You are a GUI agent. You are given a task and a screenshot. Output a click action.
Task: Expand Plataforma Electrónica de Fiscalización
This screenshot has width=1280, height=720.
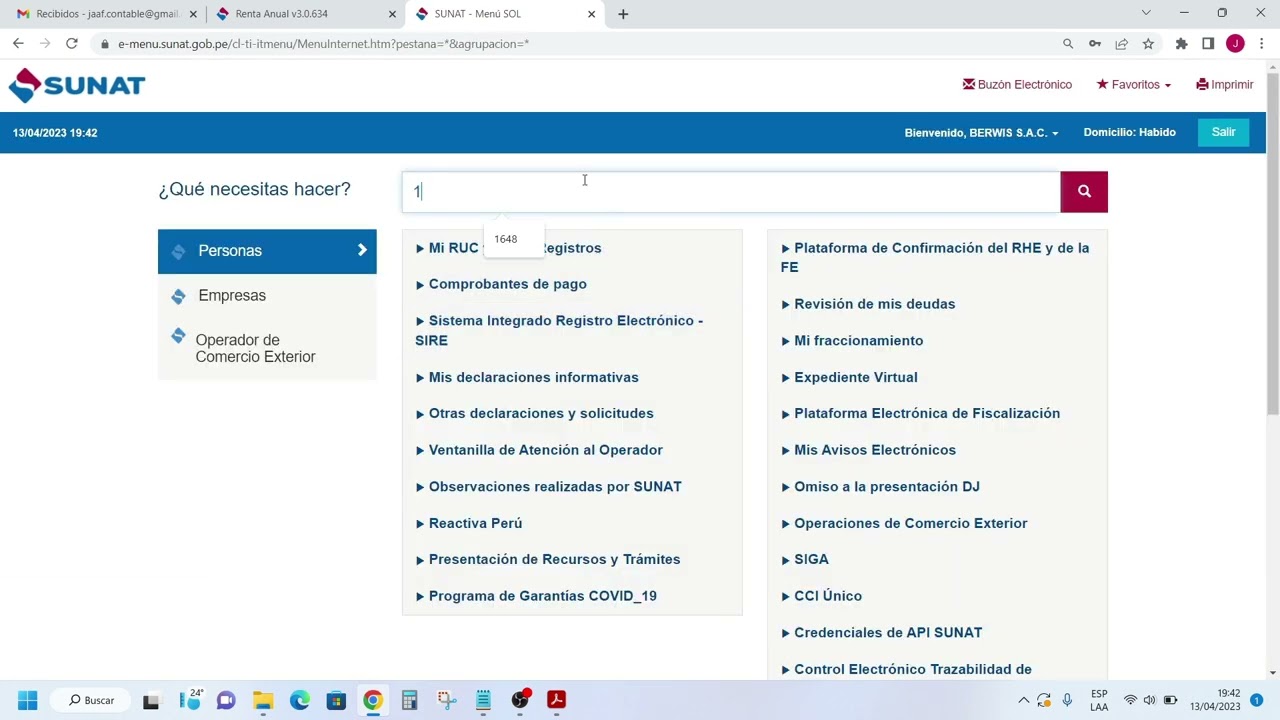[x=920, y=413]
